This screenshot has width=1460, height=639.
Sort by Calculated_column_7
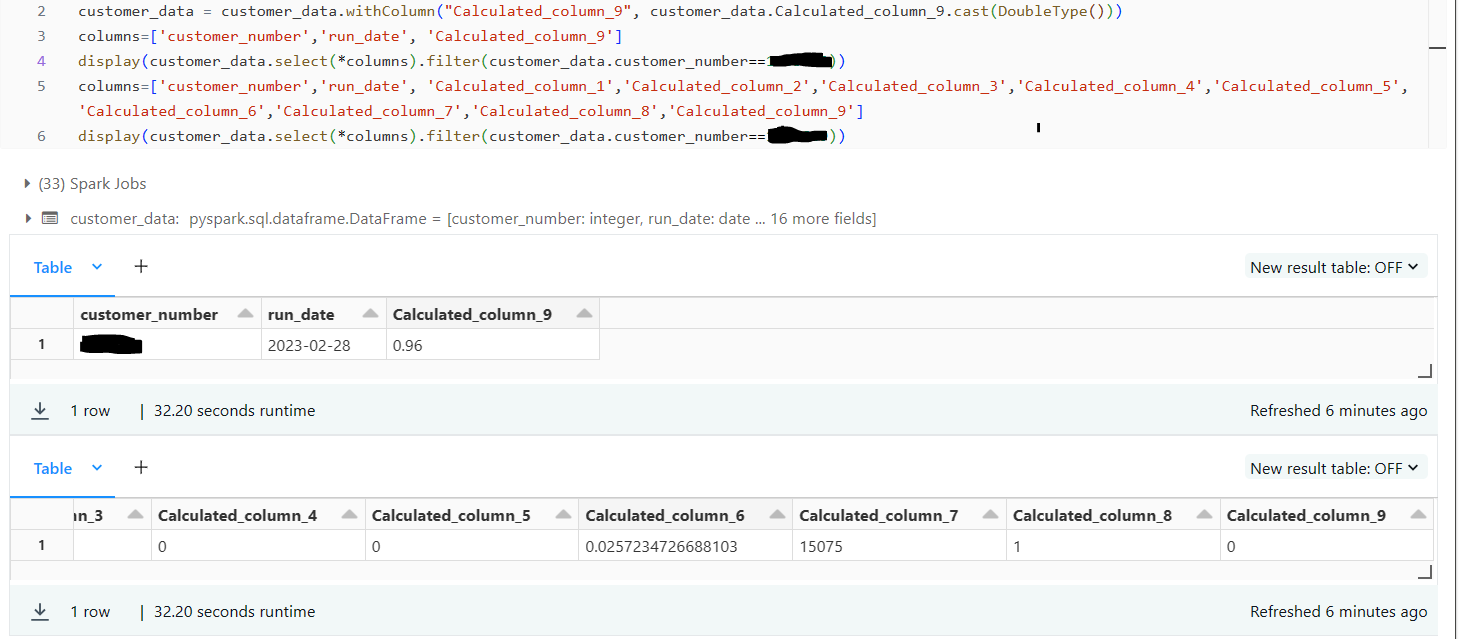point(990,515)
